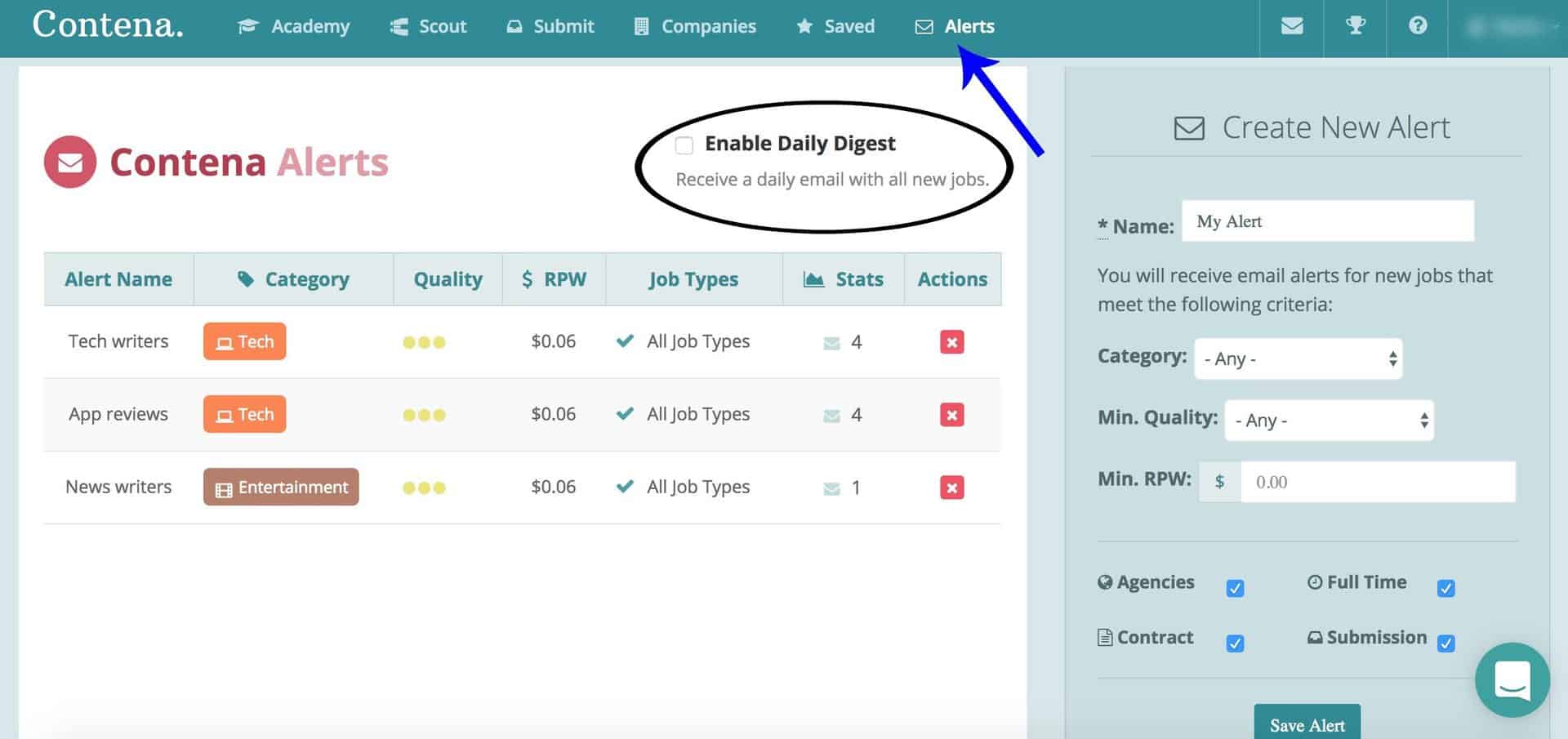1568x739 pixels.
Task: Click the Actions column header
Action: tap(952, 279)
